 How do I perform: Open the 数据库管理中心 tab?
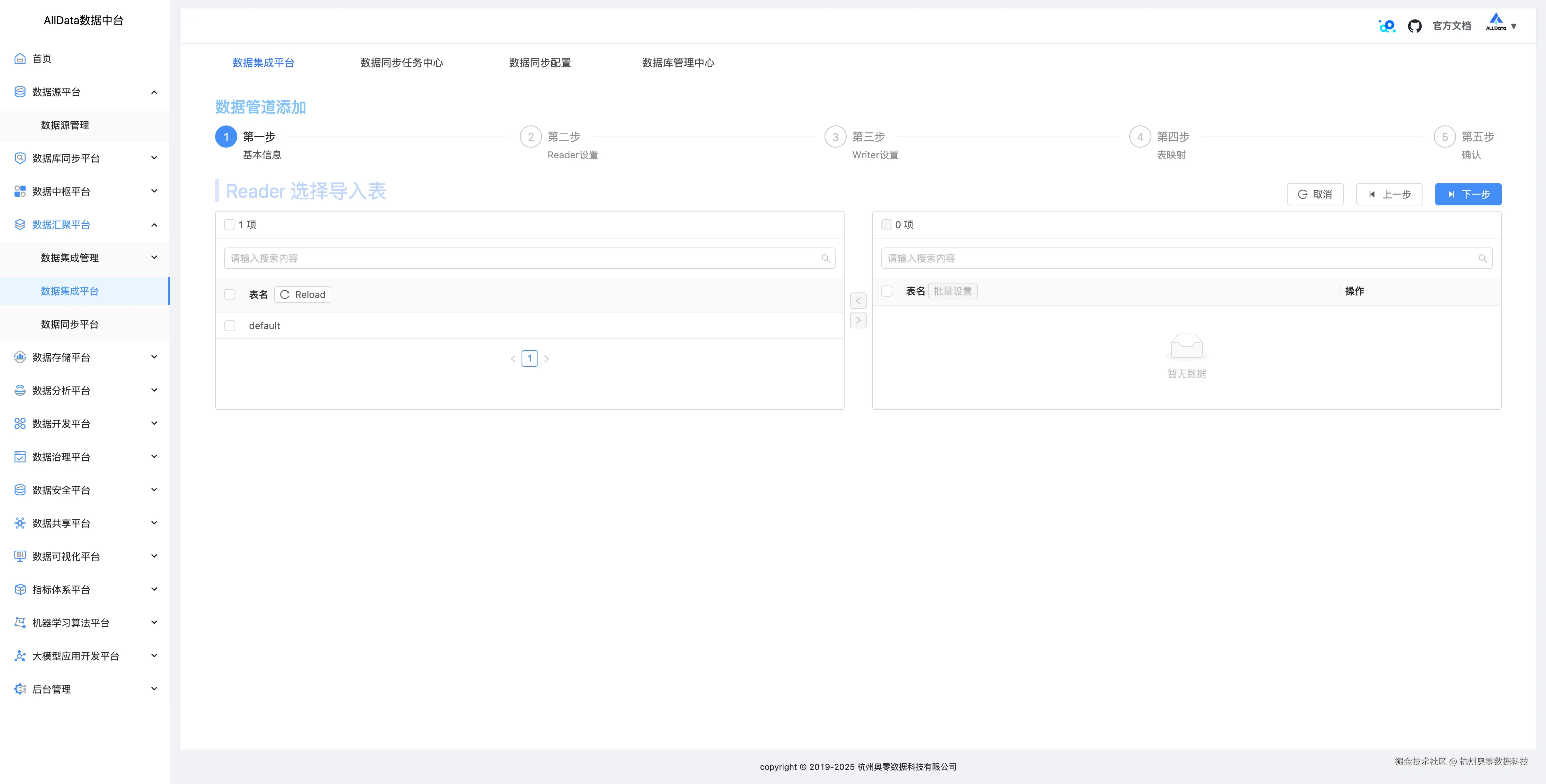(678, 62)
